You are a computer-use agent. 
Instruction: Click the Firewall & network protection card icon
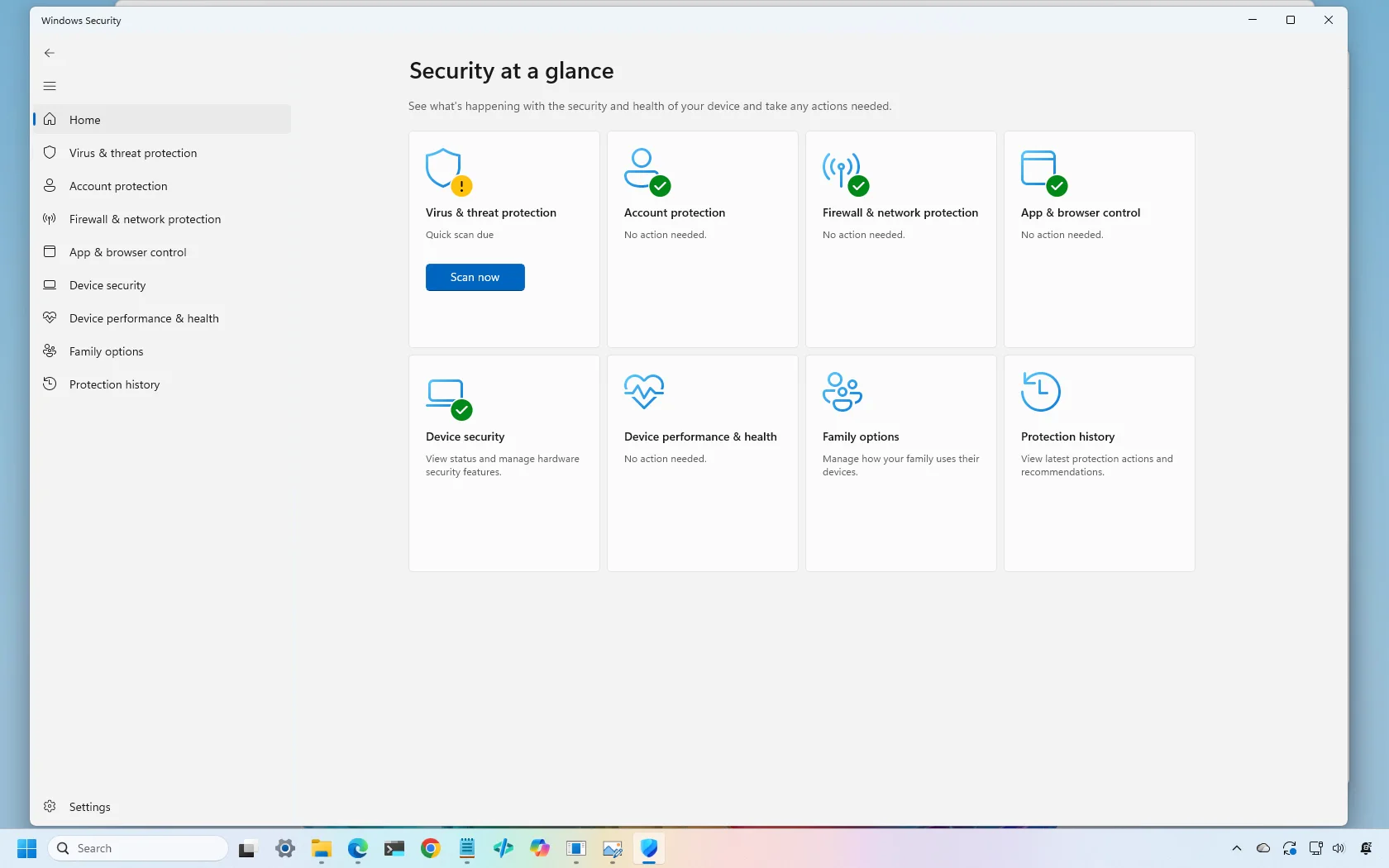pos(845,172)
